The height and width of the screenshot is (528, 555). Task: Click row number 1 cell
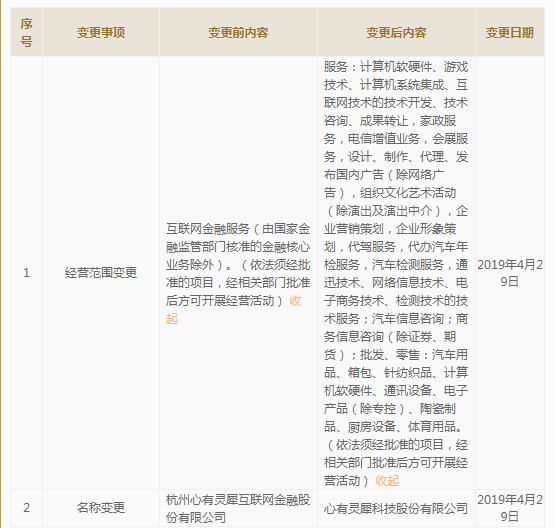coord(26,273)
